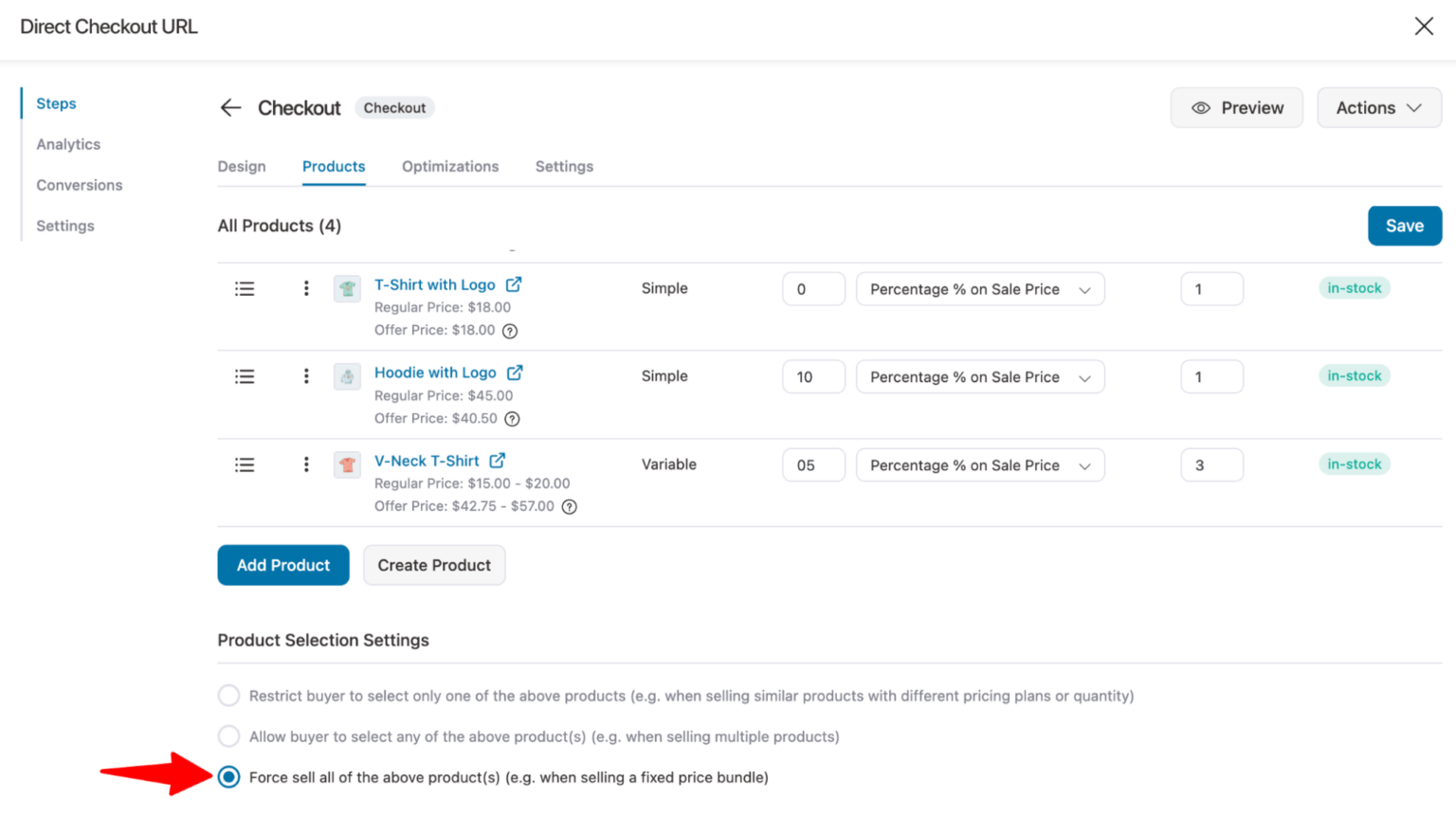The image size is (1456, 819).
Task: Click the Add Product button
Action: pos(282,565)
